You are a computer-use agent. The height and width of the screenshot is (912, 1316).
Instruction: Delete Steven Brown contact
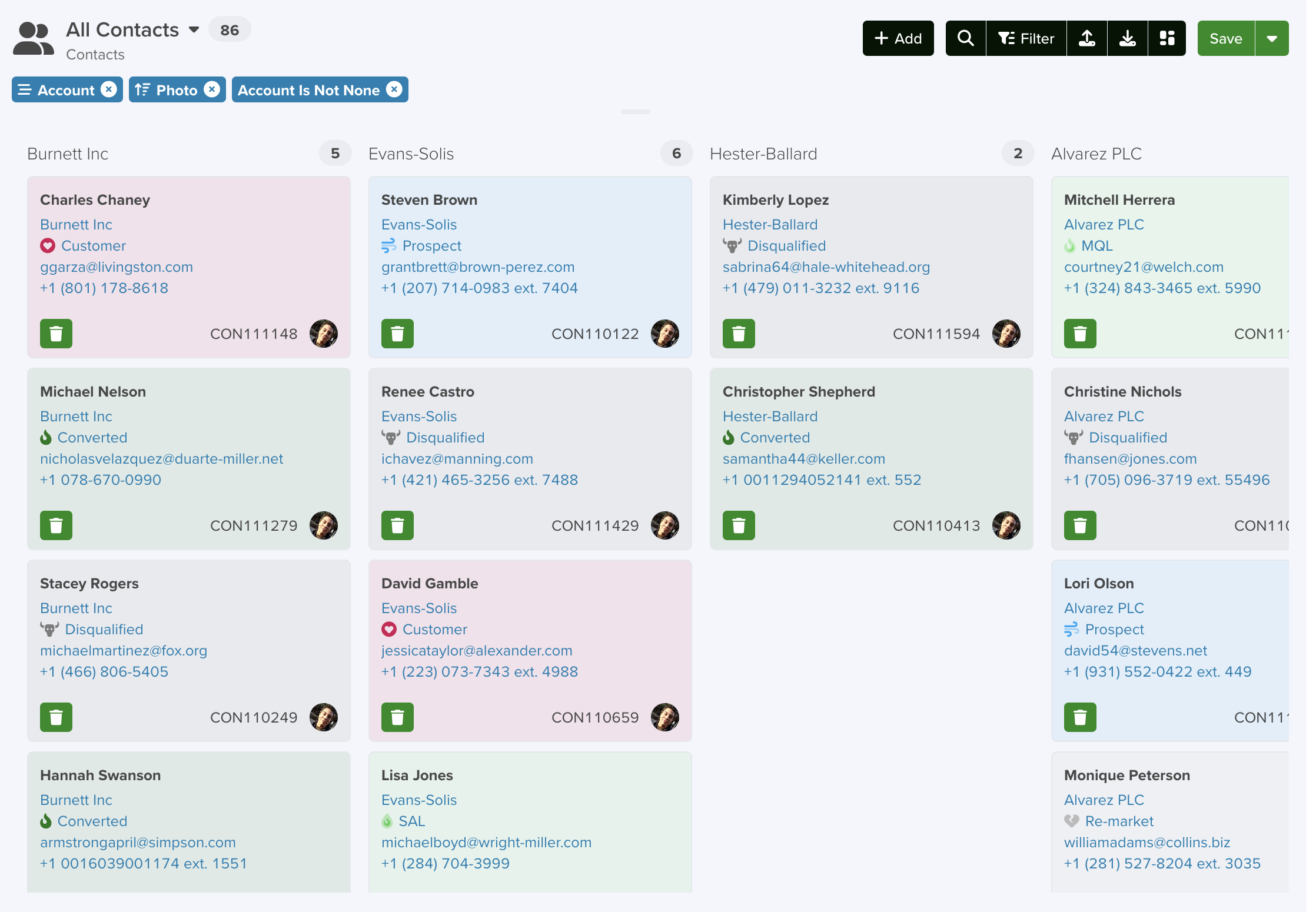[397, 334]
